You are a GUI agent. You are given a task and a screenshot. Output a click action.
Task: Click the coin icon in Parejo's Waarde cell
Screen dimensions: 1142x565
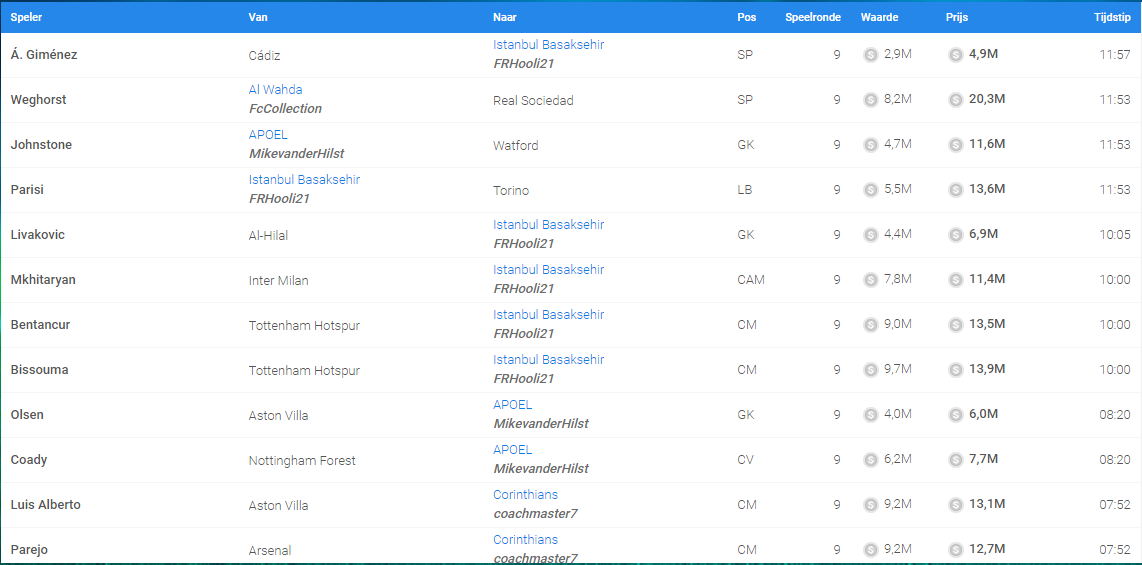(x=870, y=550)
